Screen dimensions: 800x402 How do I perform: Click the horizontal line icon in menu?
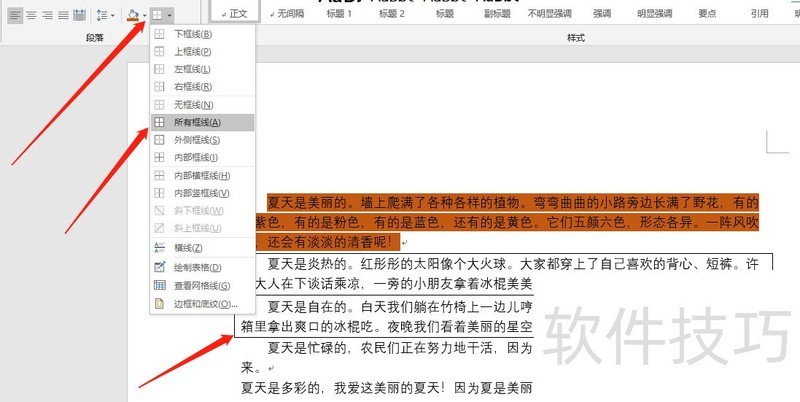160,248
